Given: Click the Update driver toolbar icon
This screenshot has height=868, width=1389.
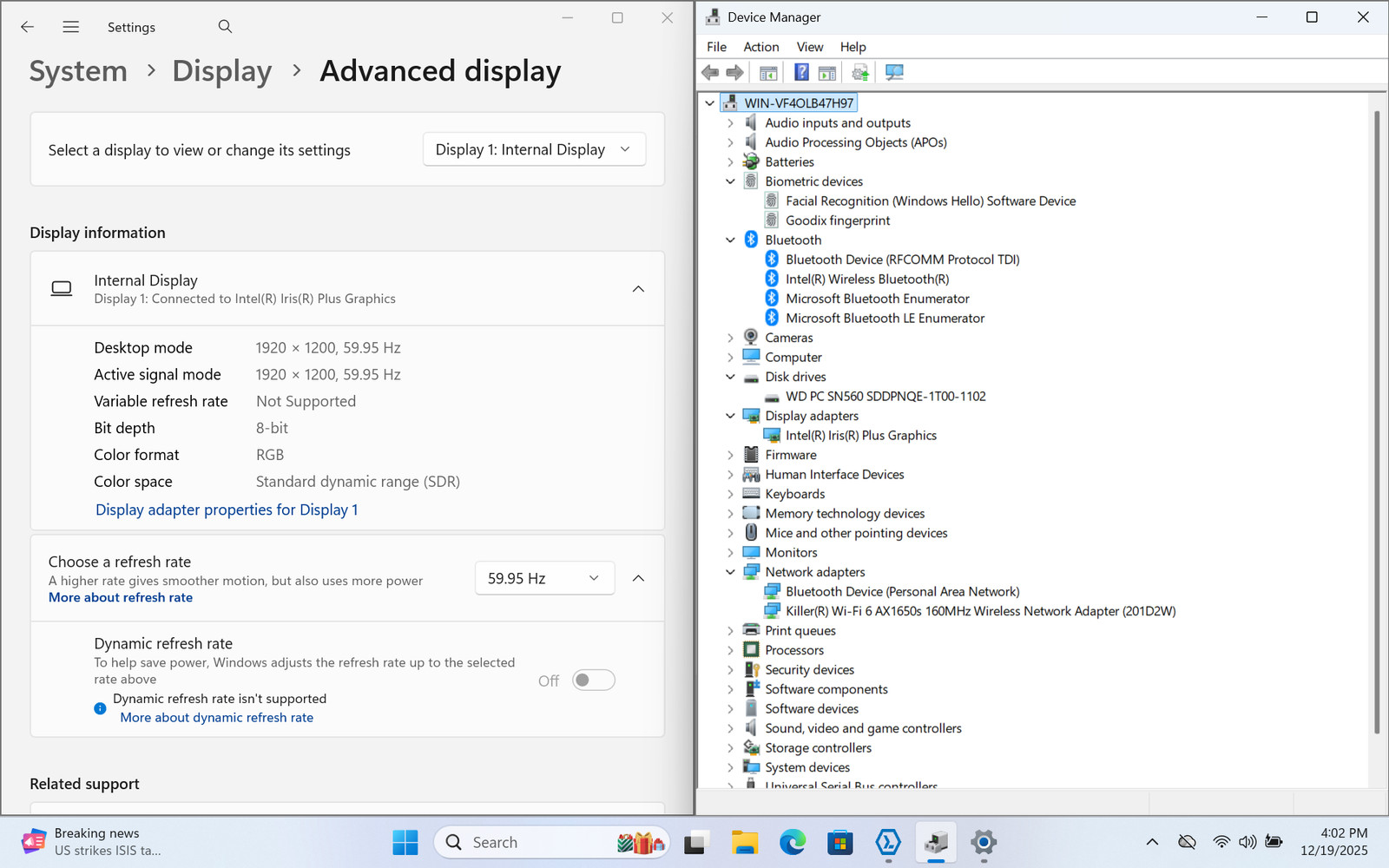Looking at the screenshot, I should [860, 73].
